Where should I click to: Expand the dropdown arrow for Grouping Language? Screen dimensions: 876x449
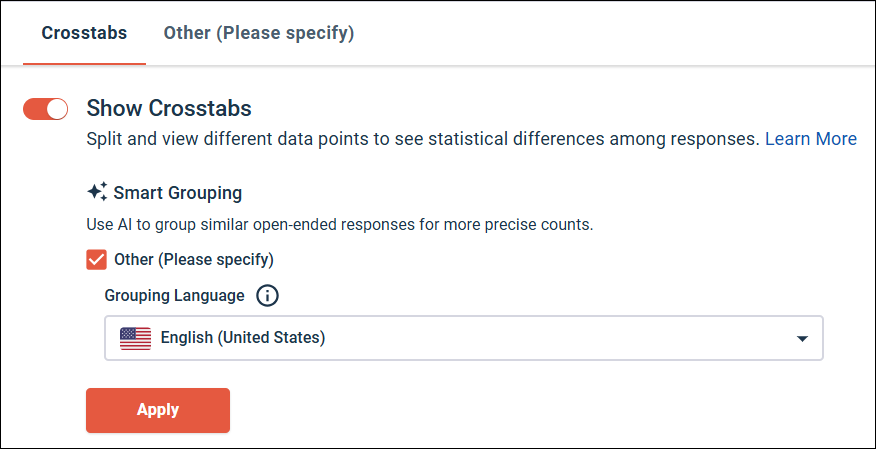802,339
